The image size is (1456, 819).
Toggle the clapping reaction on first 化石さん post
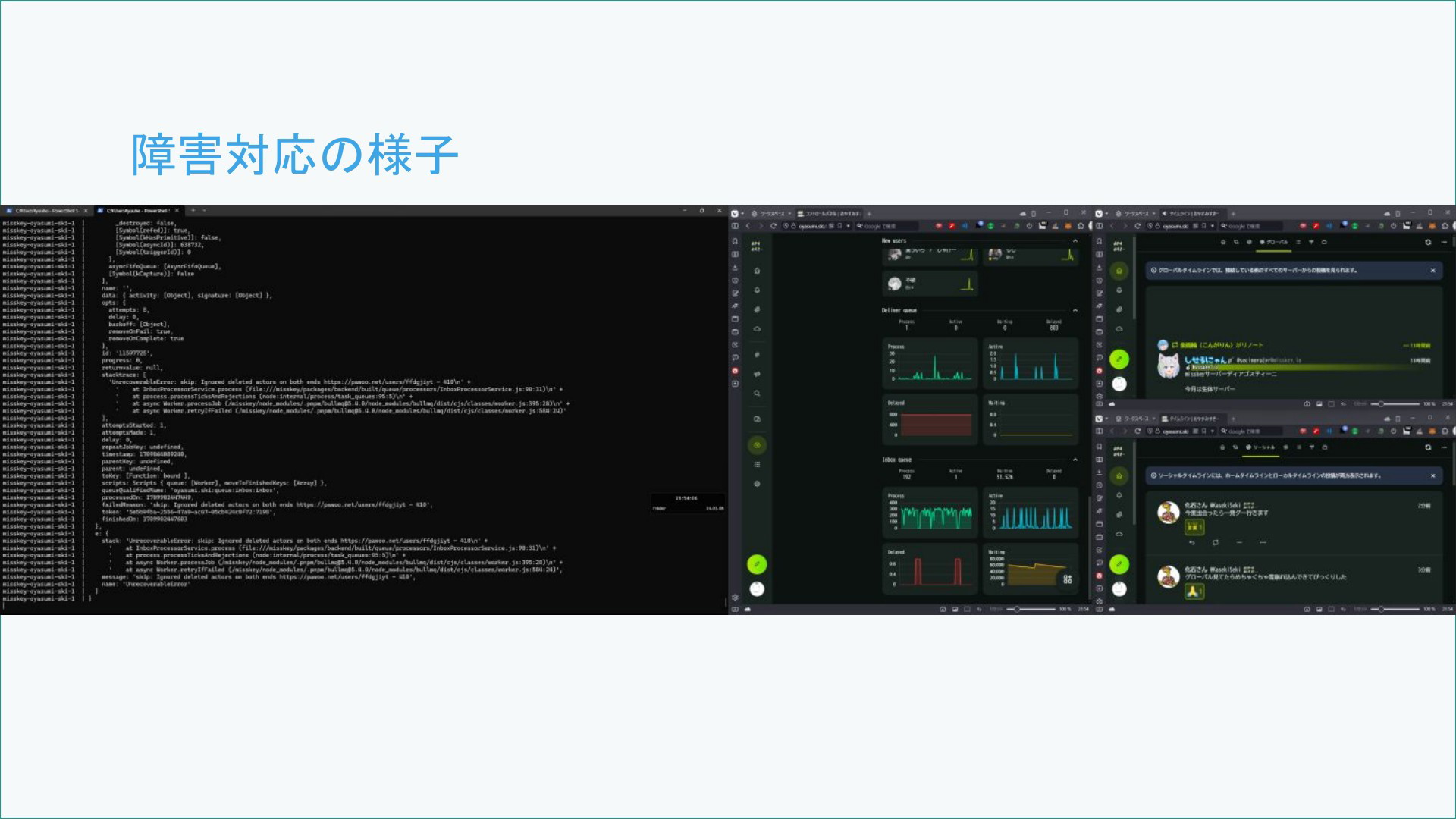click(1194, 527)
